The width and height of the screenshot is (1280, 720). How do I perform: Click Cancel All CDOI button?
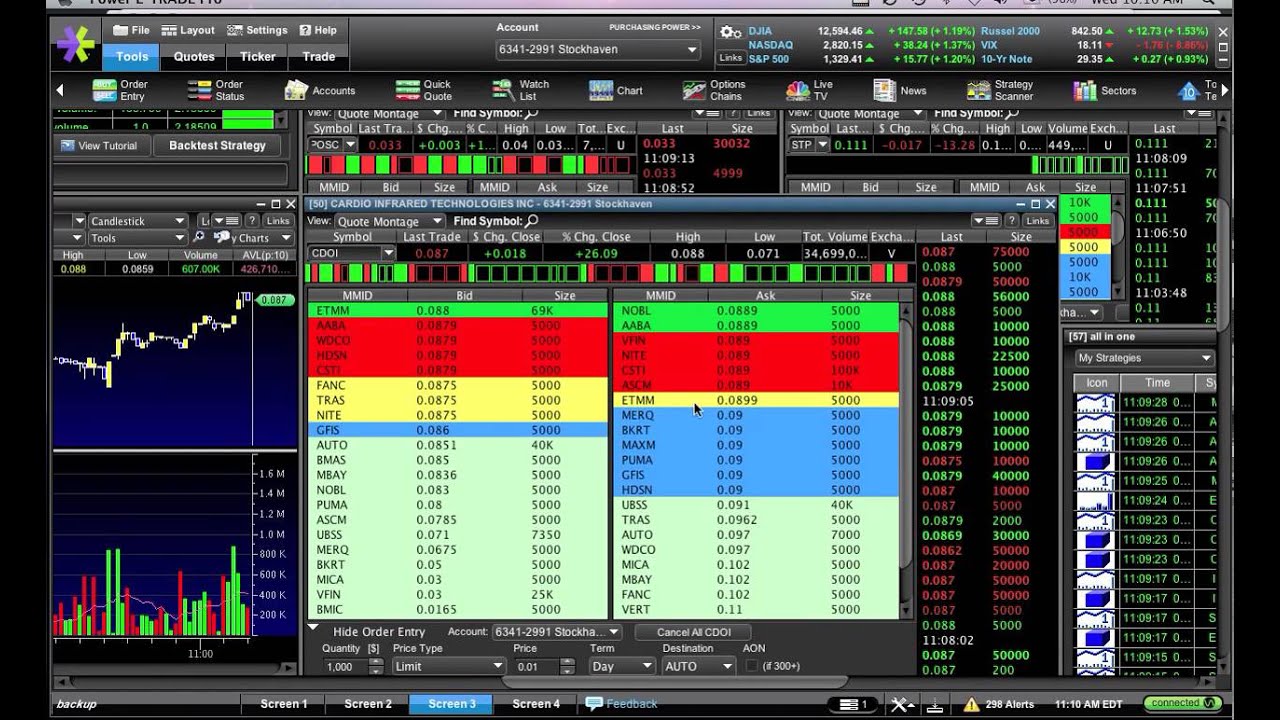694,632
